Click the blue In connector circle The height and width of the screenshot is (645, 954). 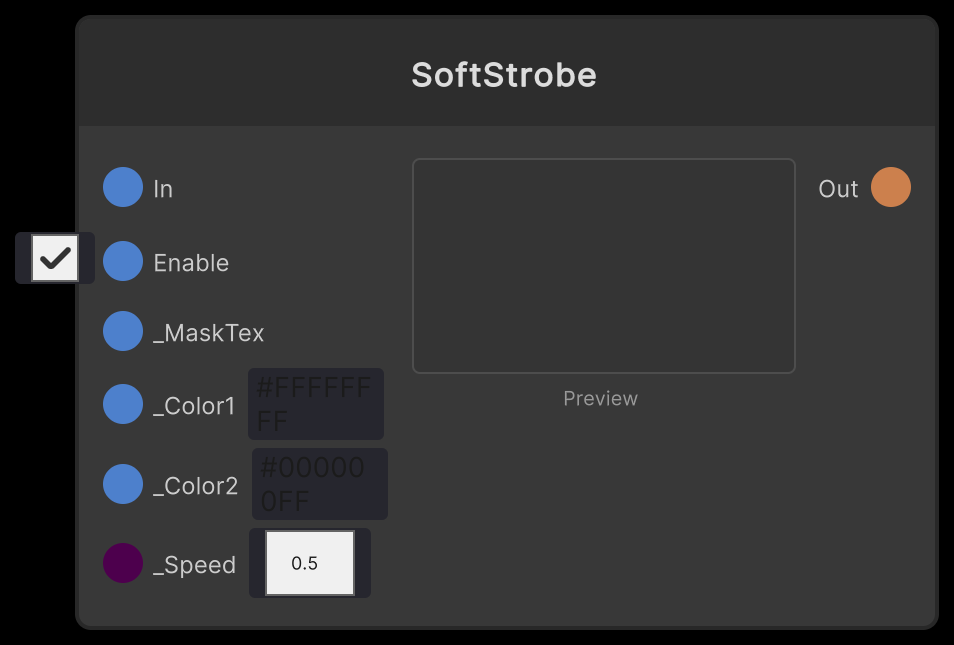pyautogui.click(x=122, y=187)
